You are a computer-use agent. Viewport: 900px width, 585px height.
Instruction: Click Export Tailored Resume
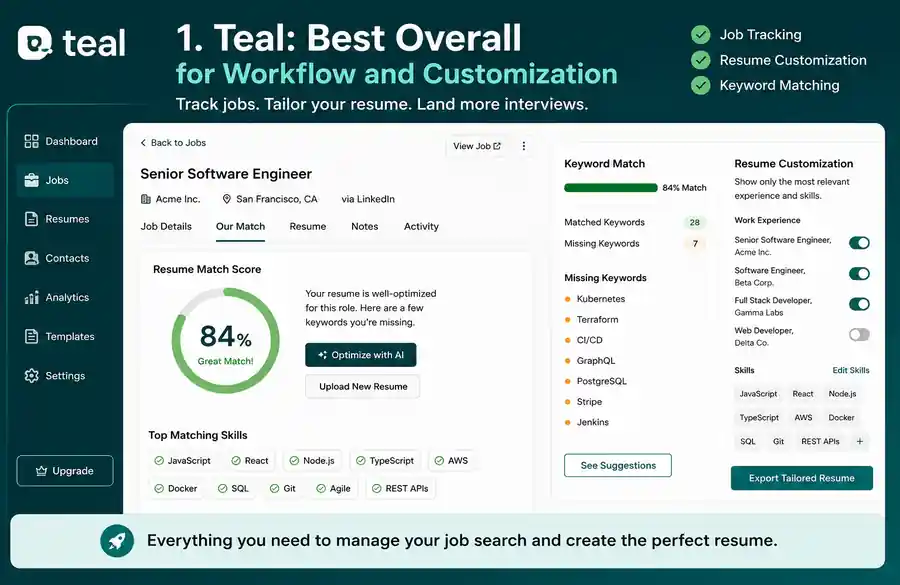[x=801, y=478]
